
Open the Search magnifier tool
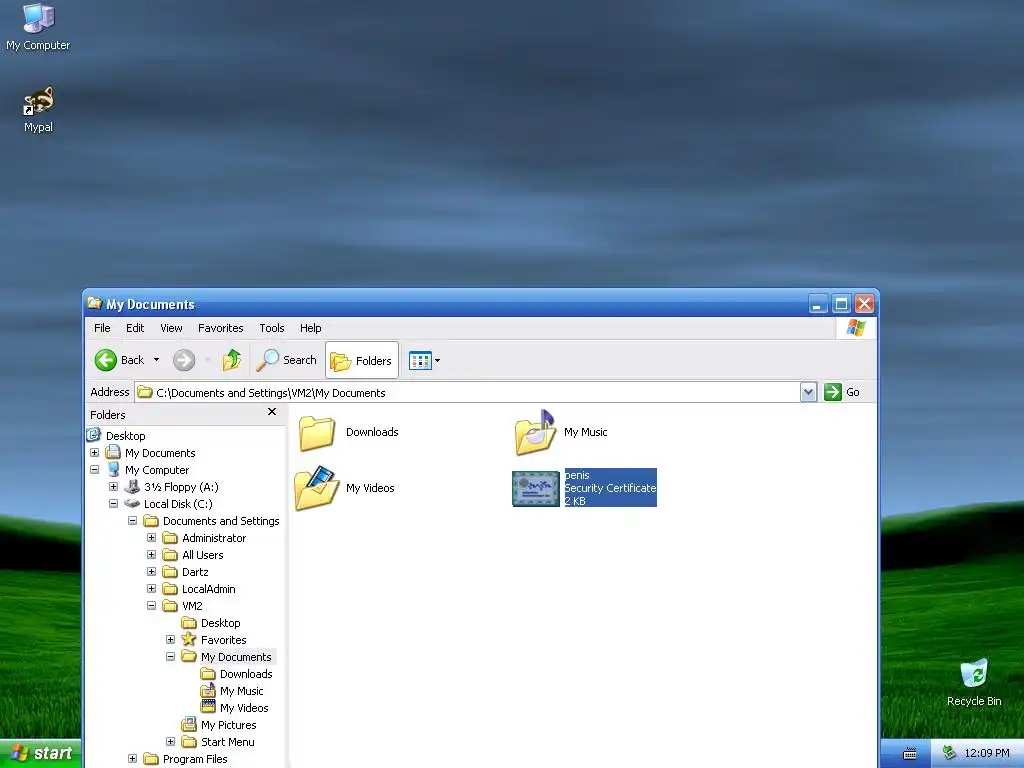(287, 360)
